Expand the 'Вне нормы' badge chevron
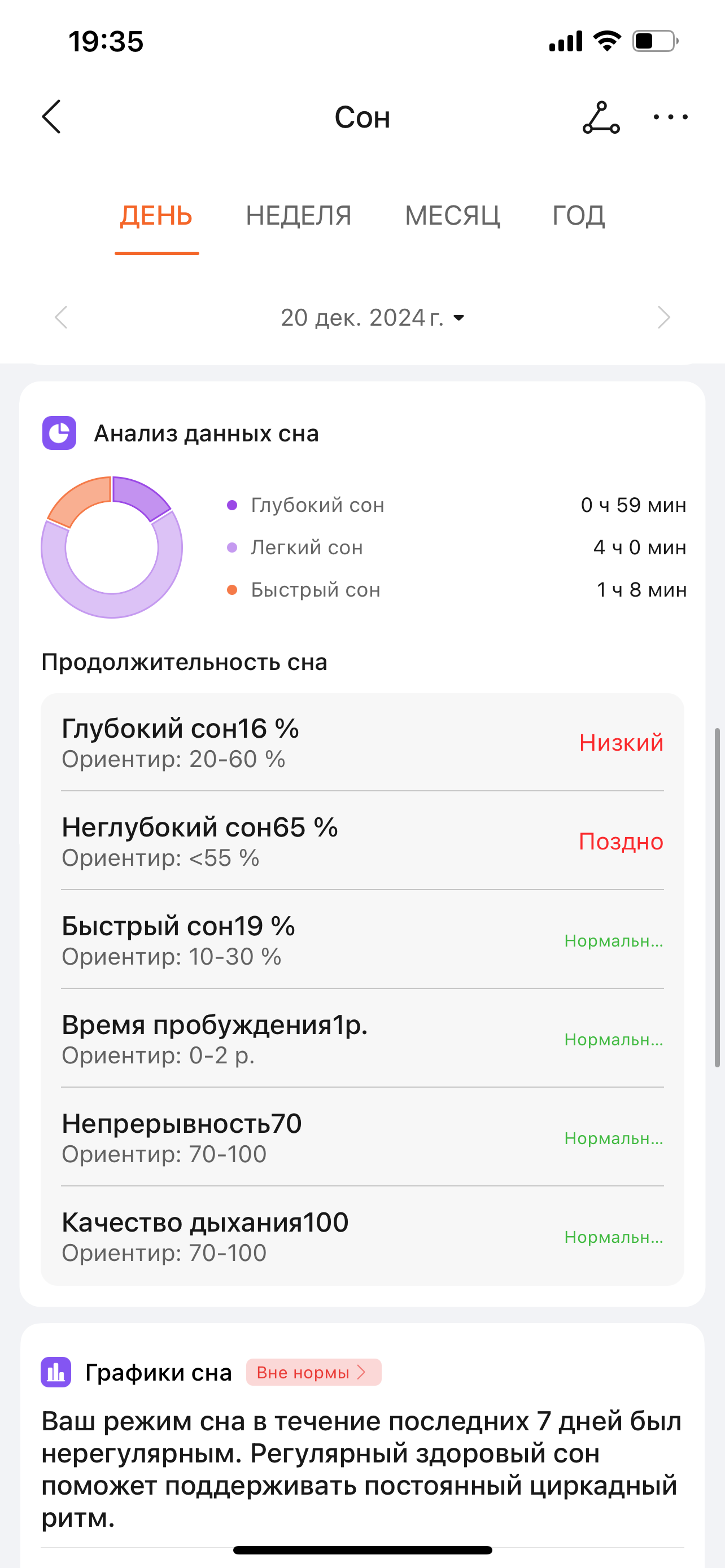 click(x=361, y=1372)
